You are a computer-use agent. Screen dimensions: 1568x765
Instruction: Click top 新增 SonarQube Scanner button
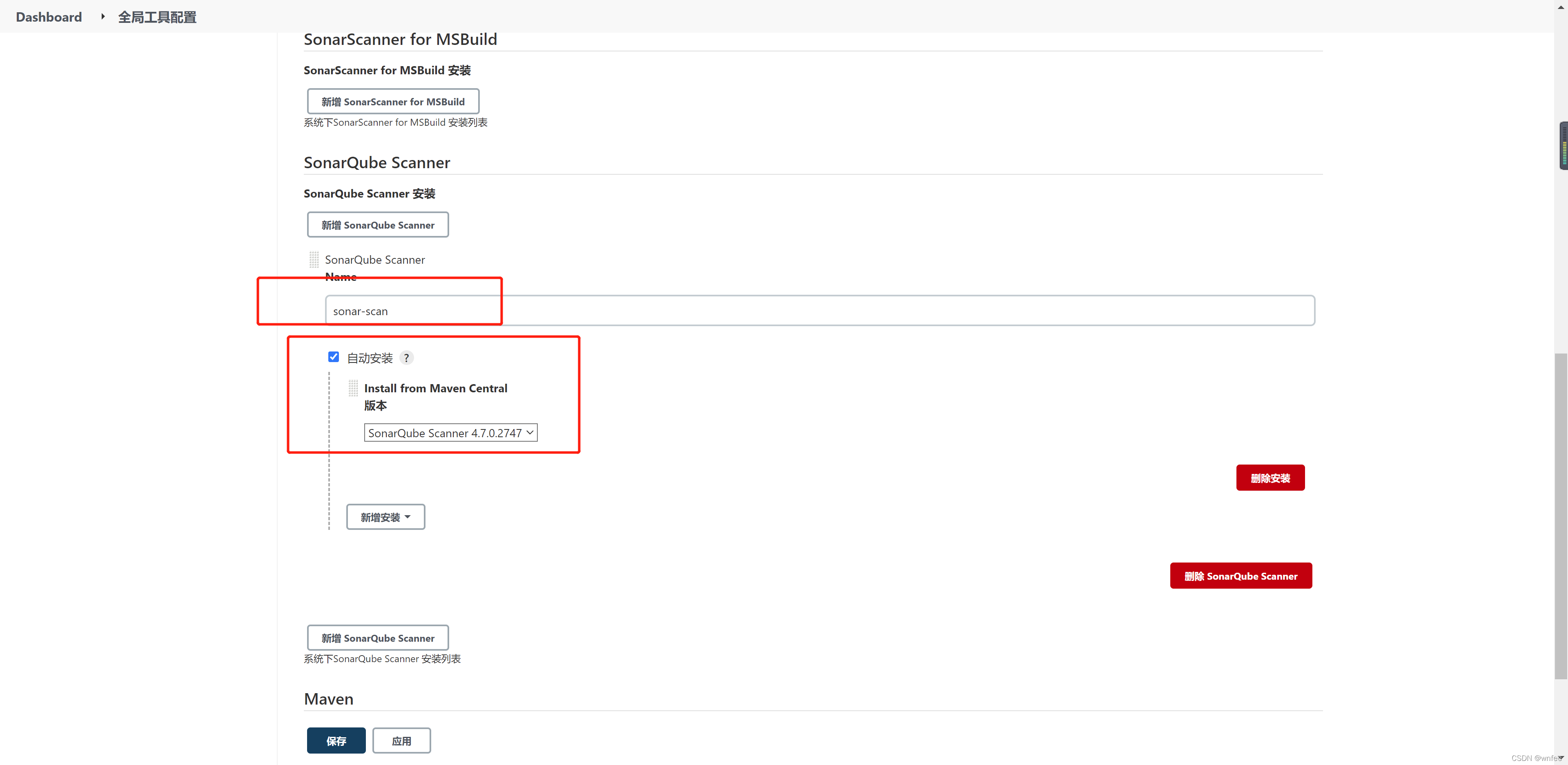[x=377, y=225]
